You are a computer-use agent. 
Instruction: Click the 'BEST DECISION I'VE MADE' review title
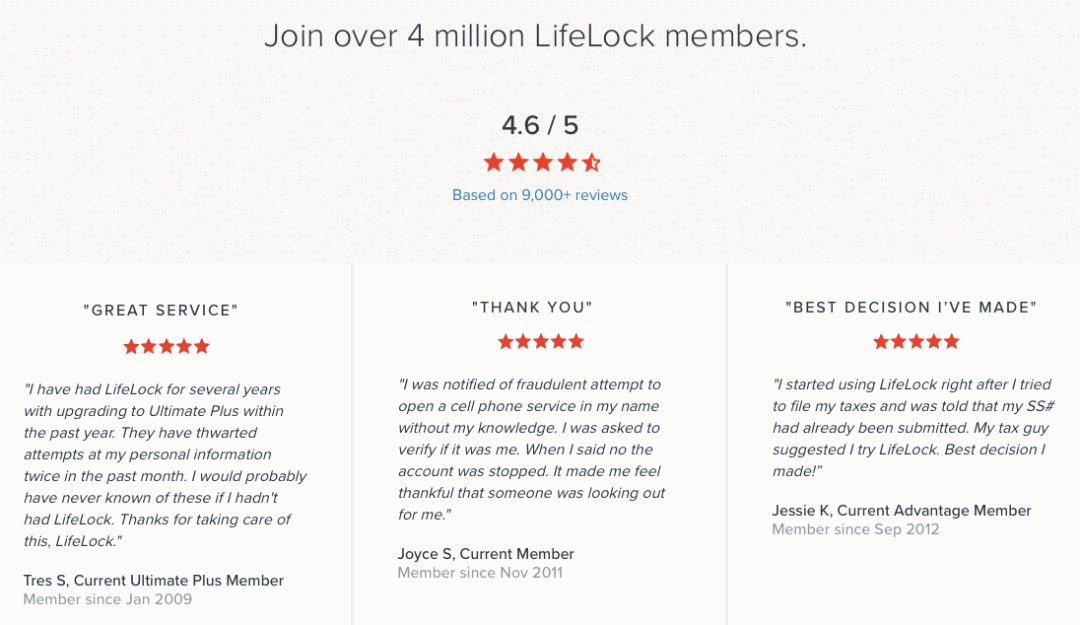pyautogui.click(x=911, y=307)
